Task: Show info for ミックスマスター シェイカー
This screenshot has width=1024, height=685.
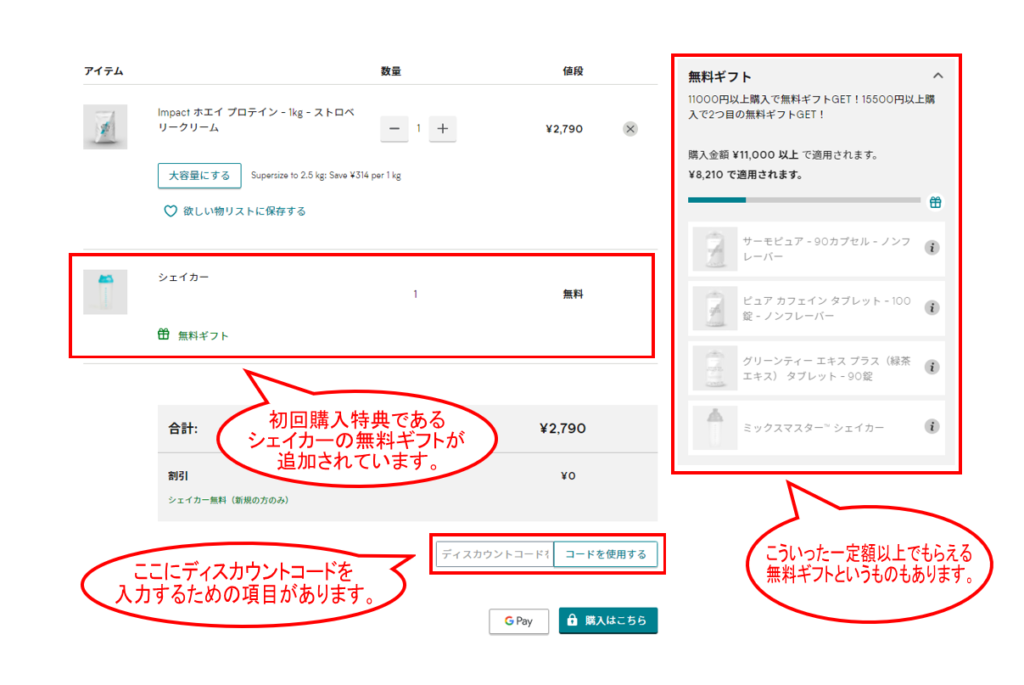Action: tap(932, 426)
